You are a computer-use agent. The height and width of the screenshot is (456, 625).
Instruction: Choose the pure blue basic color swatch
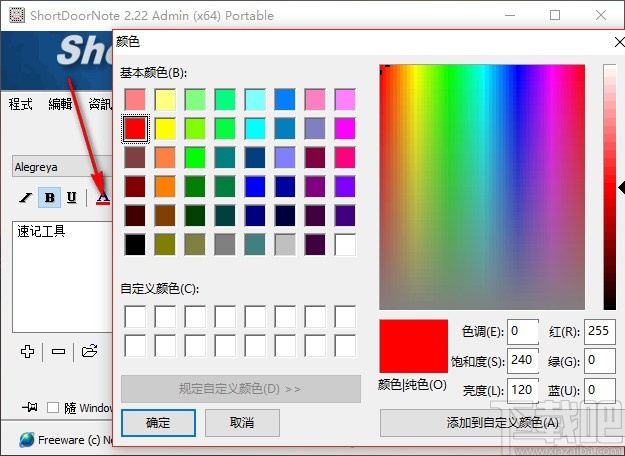[255, 187]
